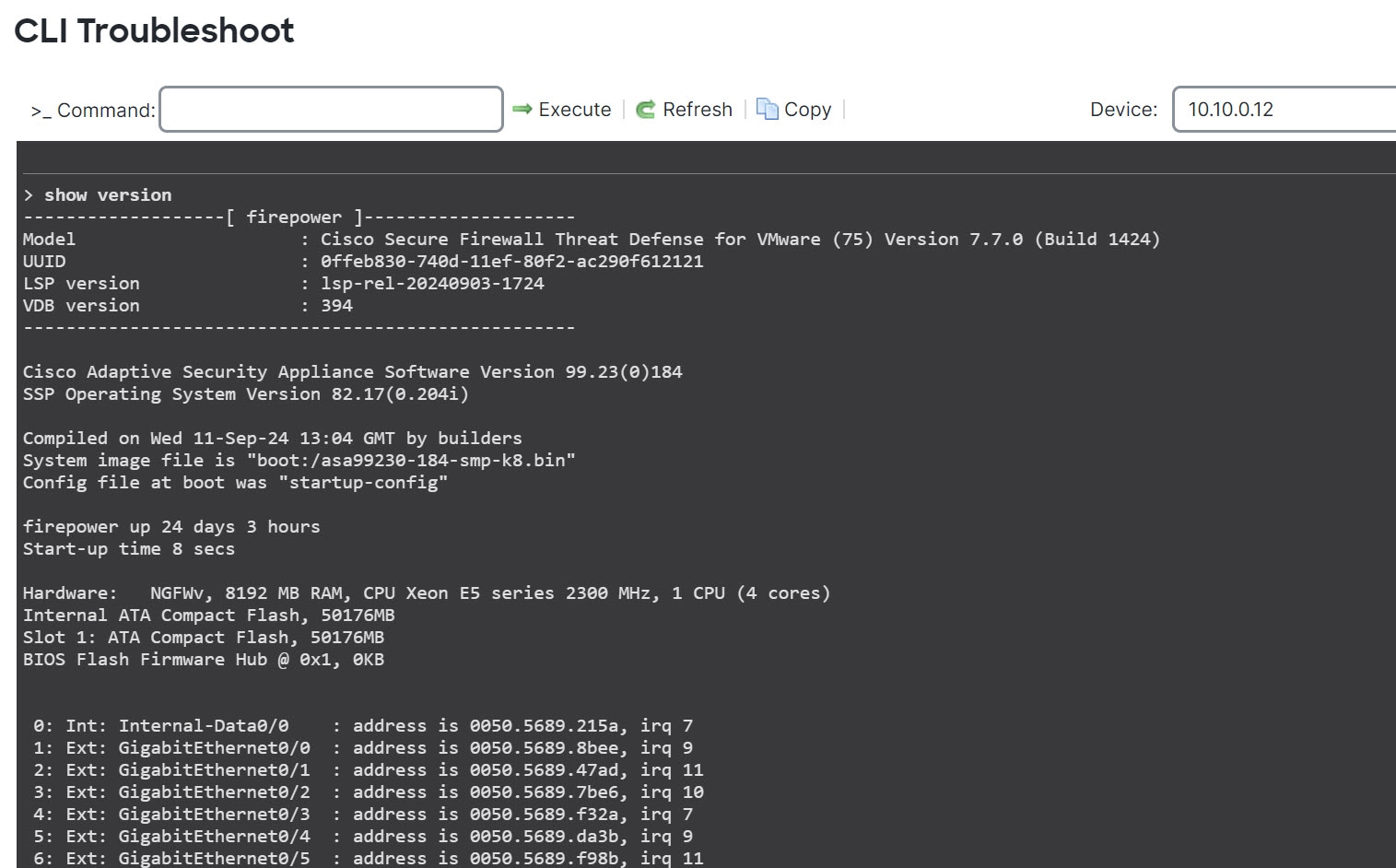Click the GigabitEthernet0/1 interface row
The height and width of the screenshot is (868, 1396).
[369, 769]
